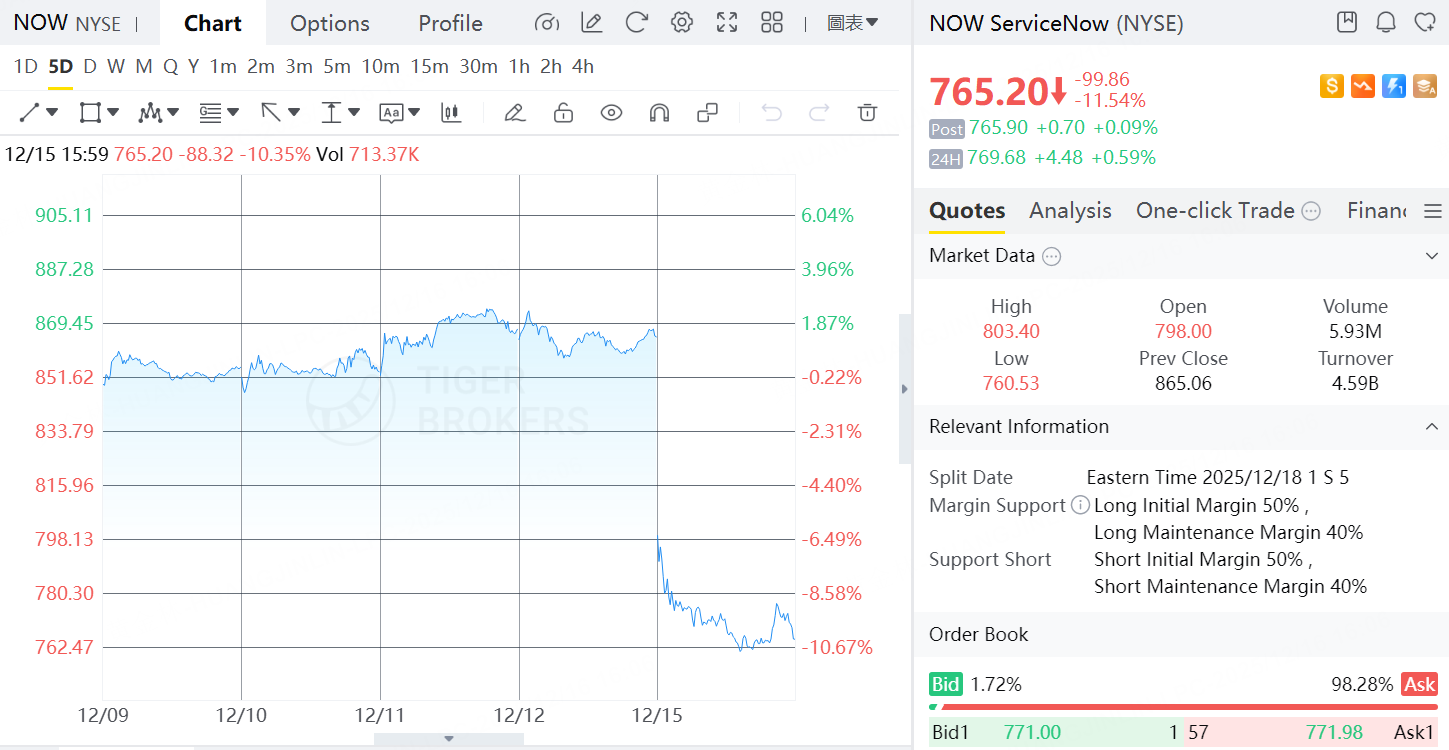Viewport: 1449px width, 750px height.
Task: Open chart settings gear icon
Action: coord(682,23)
